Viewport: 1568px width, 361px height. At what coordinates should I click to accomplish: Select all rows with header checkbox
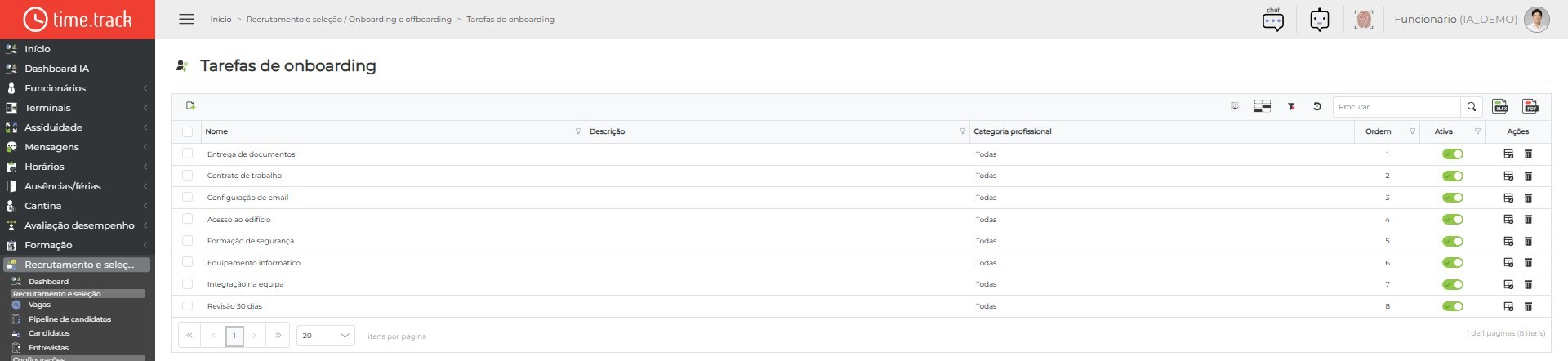(x=187, y=131)
